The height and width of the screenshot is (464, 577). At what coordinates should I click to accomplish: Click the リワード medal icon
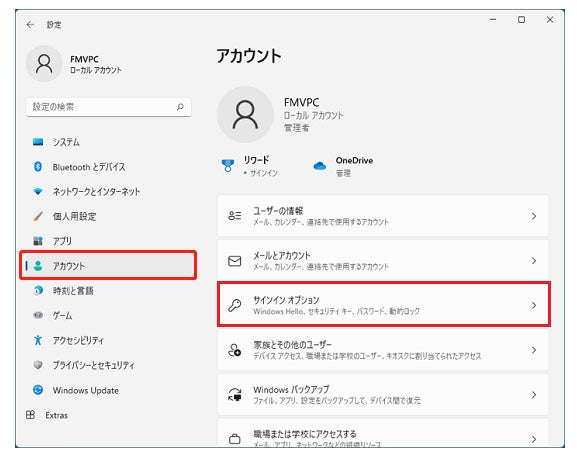click(x=227, y=166)
